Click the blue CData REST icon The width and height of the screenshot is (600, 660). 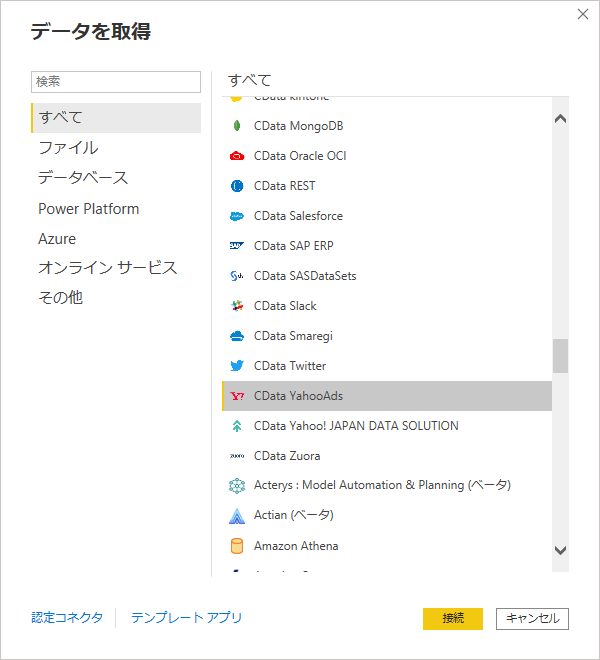pos(237,186)
